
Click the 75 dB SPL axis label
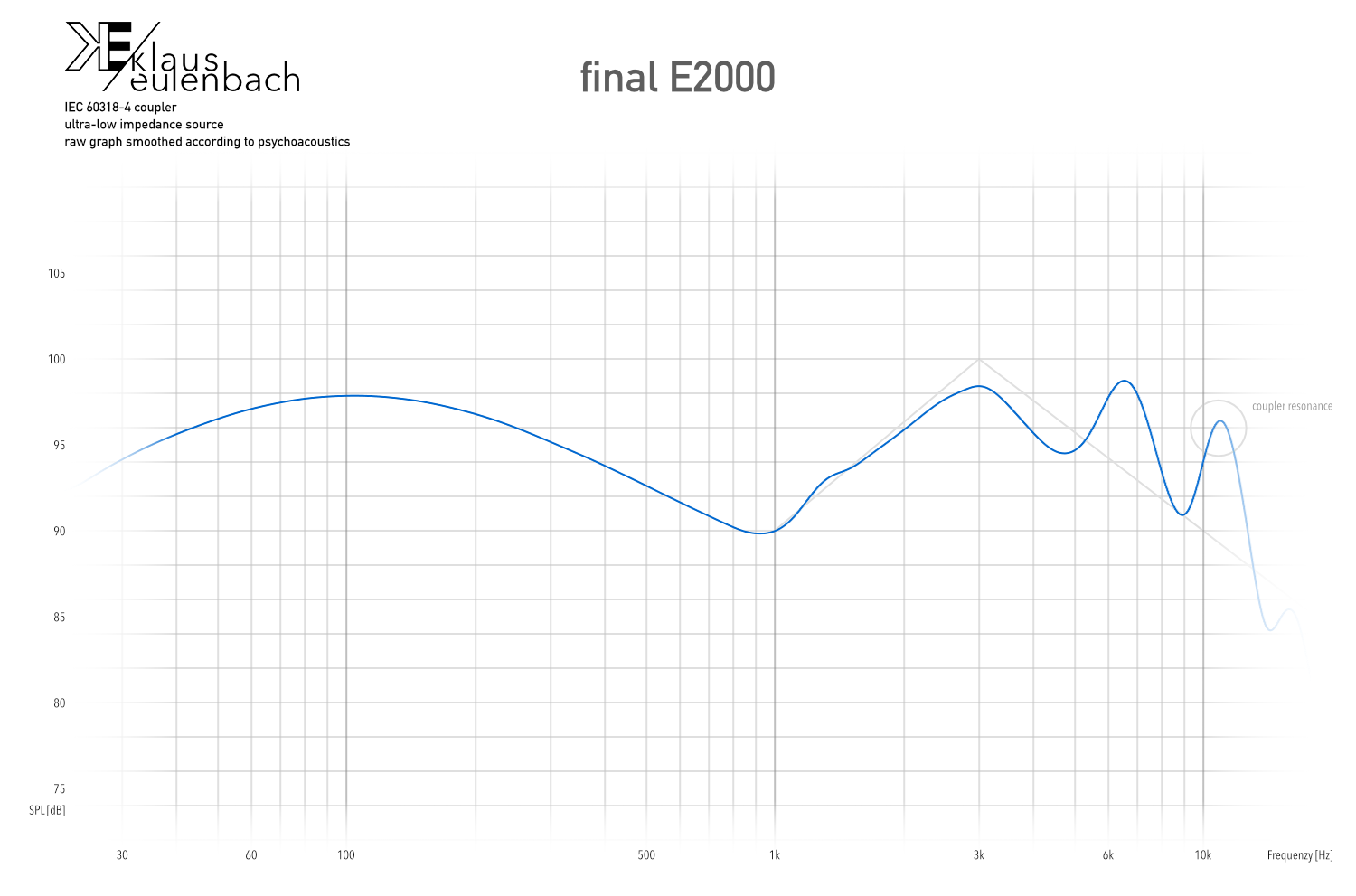coord(60,788)
